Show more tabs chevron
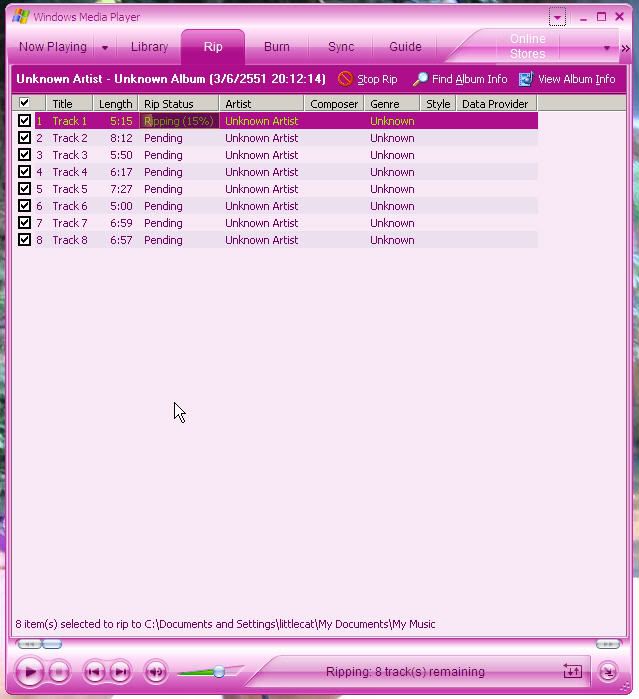 click(x=626, y=48)
